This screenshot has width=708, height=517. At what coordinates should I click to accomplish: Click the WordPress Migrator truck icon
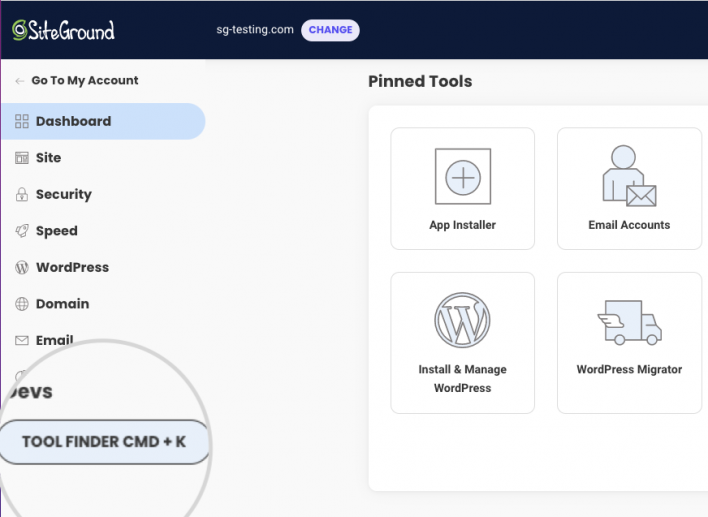629,322
